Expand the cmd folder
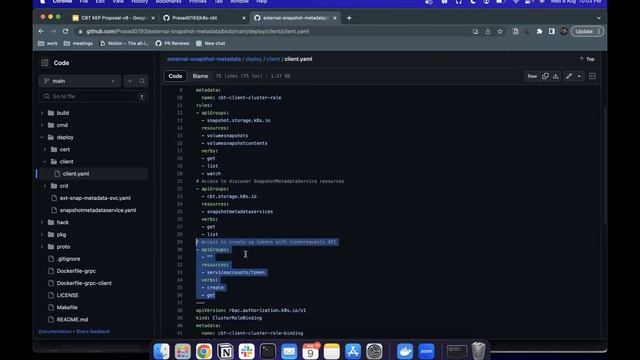The width and height of the screenshot is (640, 360). click(42, 125)
